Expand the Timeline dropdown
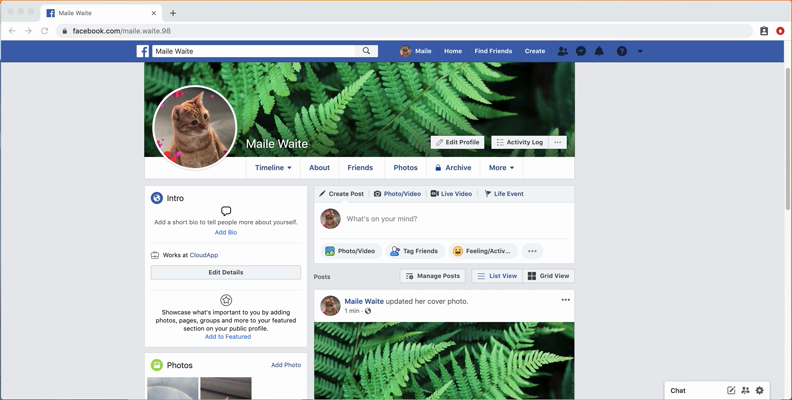The image size is (792, 400). pyautogui.click(x=273, y=168)
